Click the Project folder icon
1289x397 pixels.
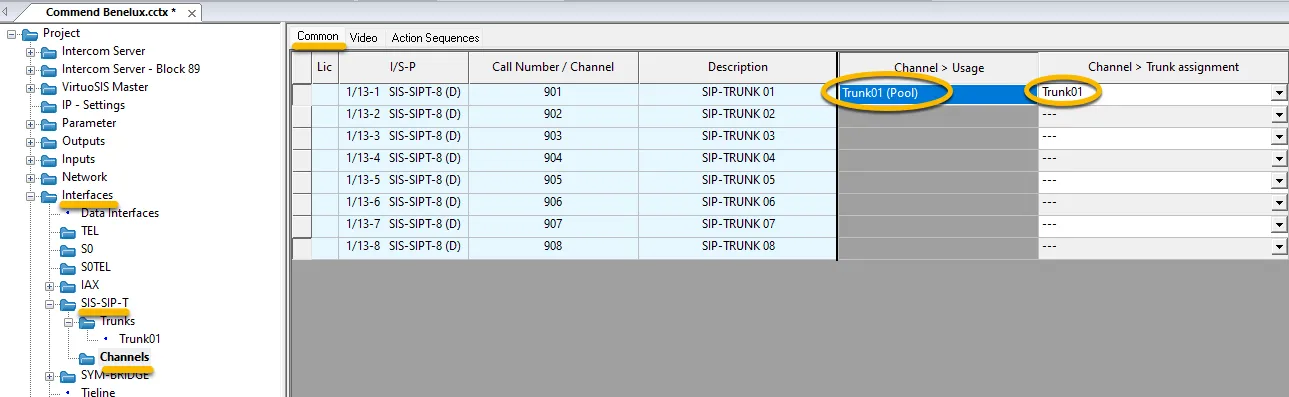coord(29,34)
